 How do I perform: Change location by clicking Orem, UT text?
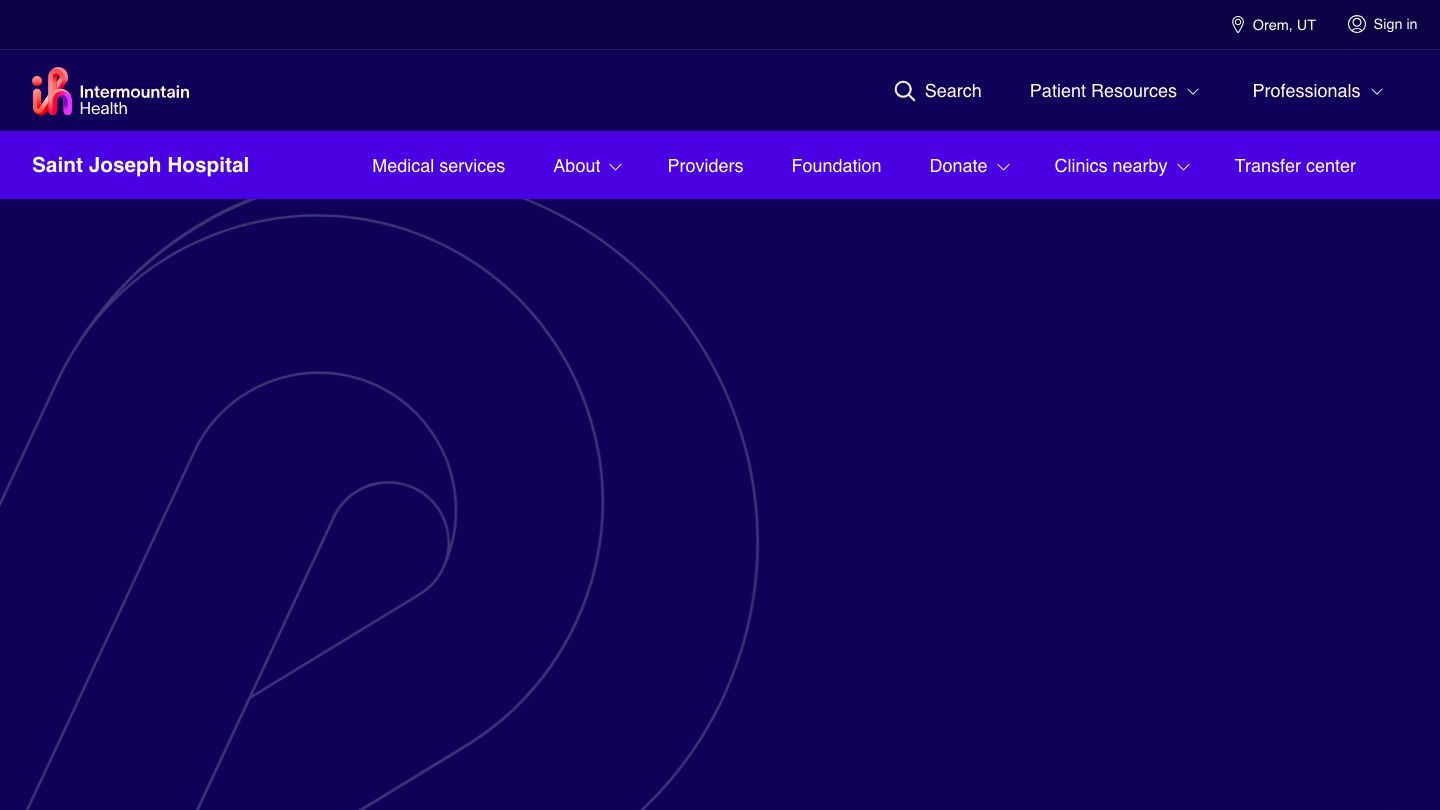[x=1284, y=25]
